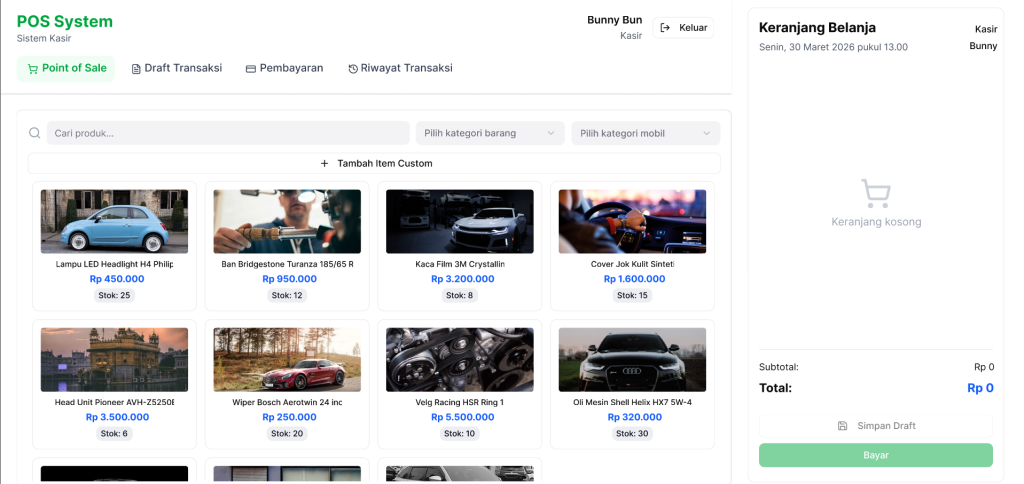Click the Subtotal label
1024x484 pixels.
778,367
